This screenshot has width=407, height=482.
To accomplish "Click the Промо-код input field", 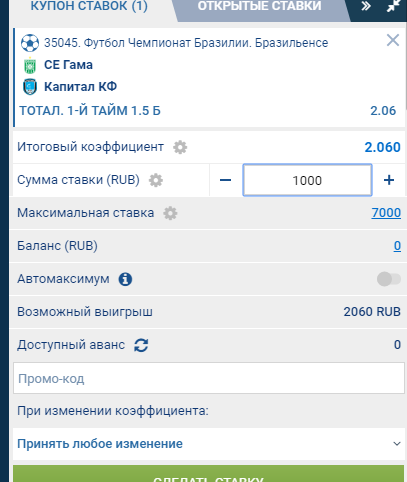I will click(209, 378).
